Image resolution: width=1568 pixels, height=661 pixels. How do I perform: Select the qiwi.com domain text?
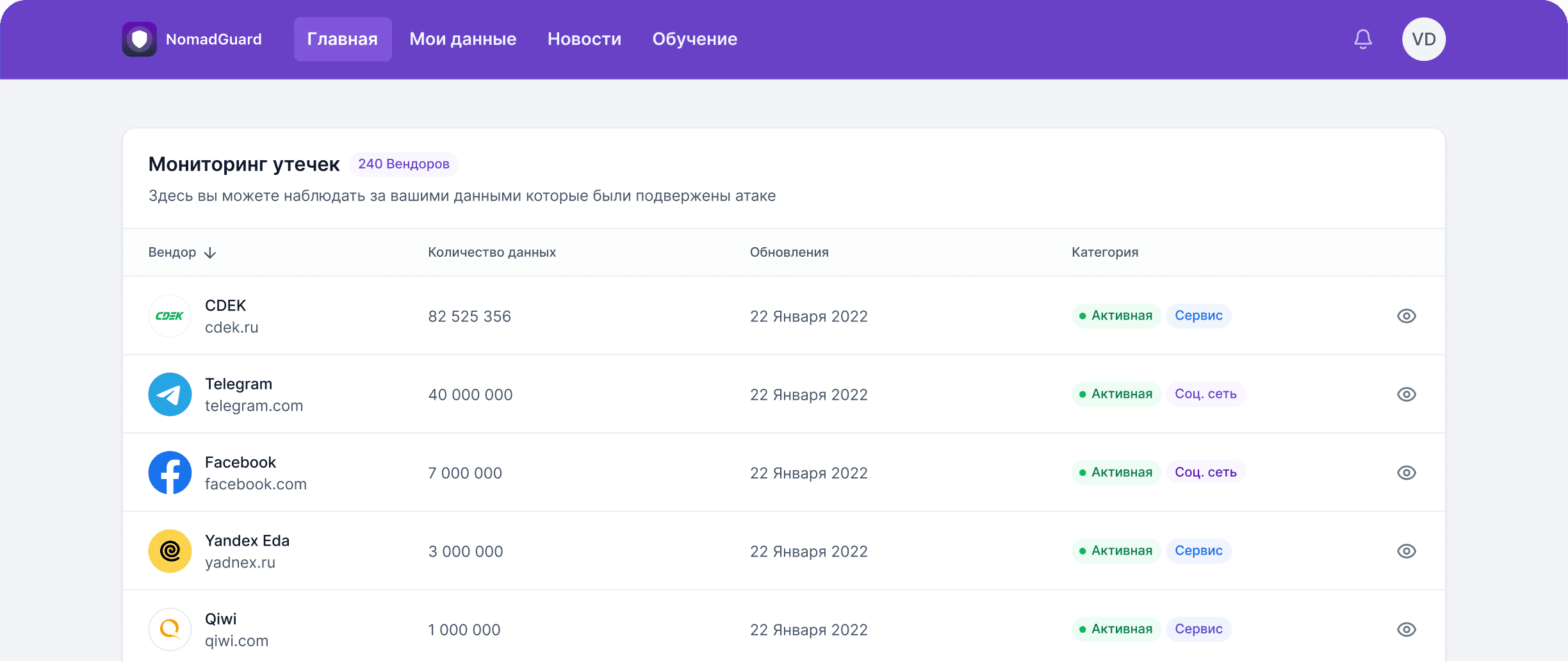click(236, 641)
